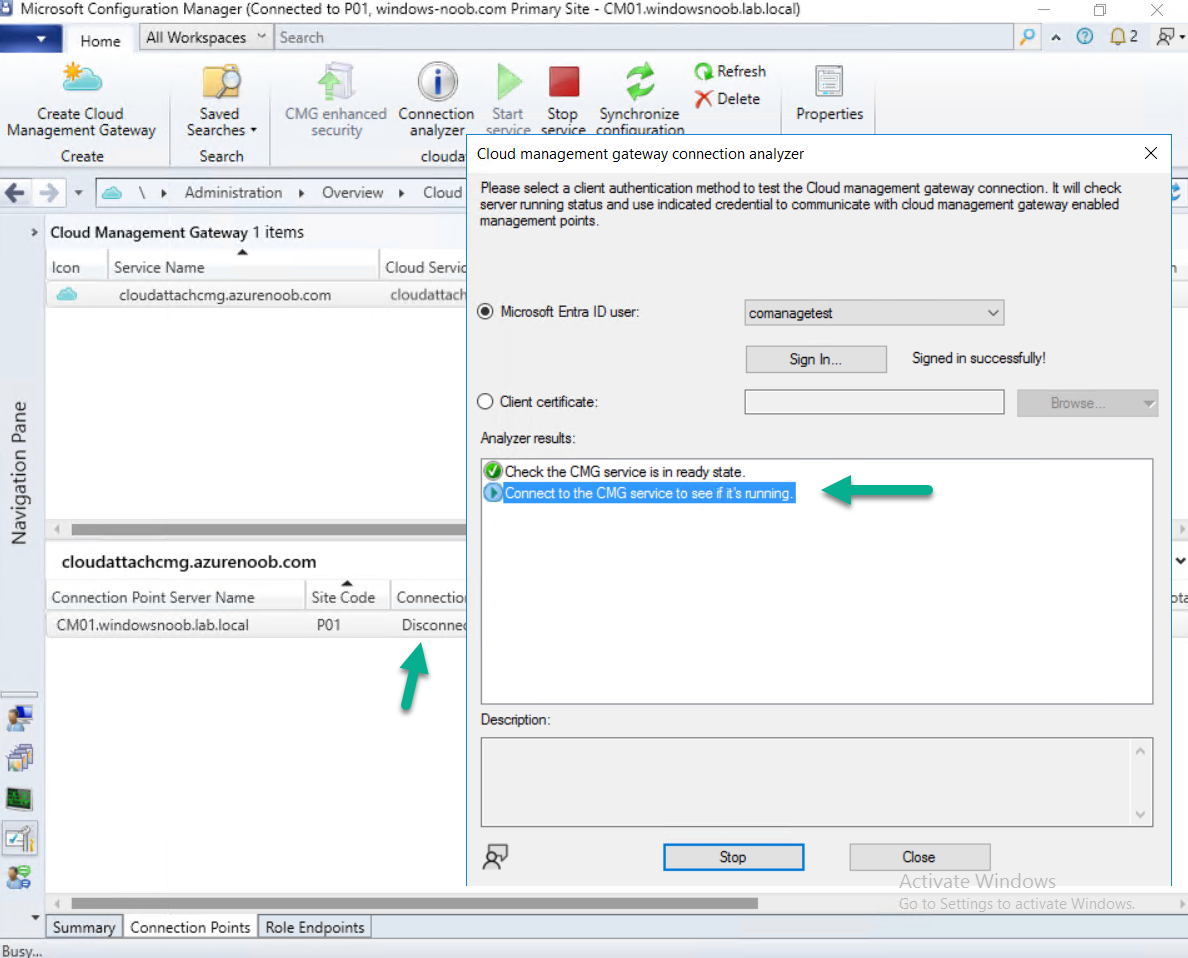
Task: Click the P01 site code cell
Action: click(329, 625)
